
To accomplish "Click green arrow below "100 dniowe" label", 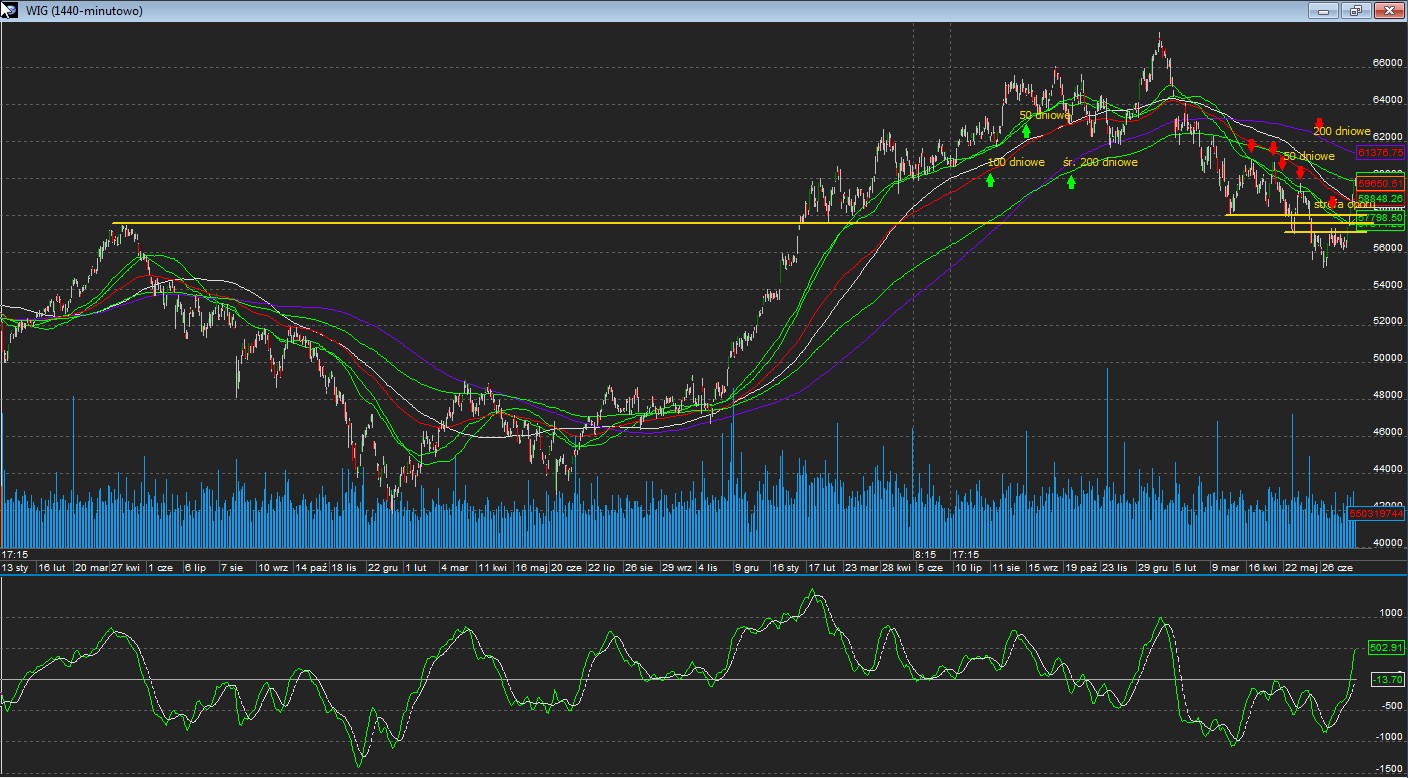I will 990,180.
